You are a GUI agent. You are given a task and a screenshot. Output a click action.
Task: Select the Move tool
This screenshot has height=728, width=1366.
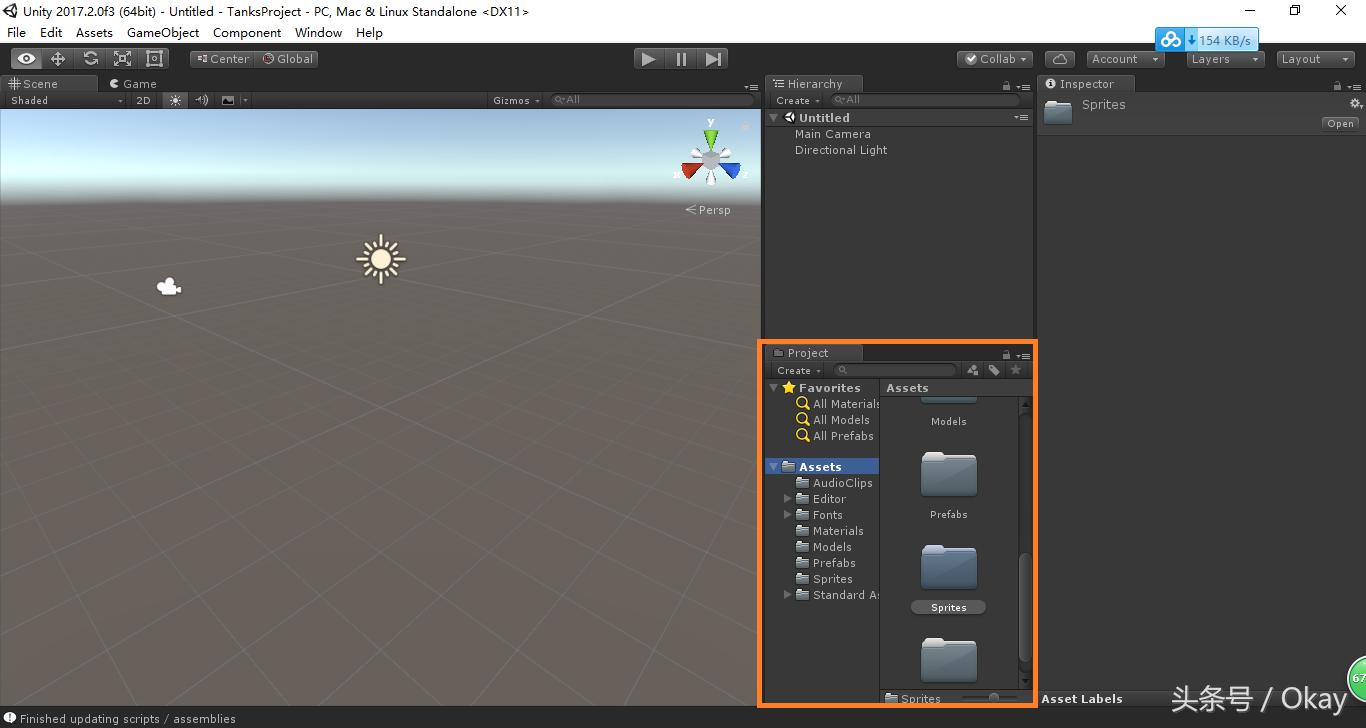click(58, 58)
